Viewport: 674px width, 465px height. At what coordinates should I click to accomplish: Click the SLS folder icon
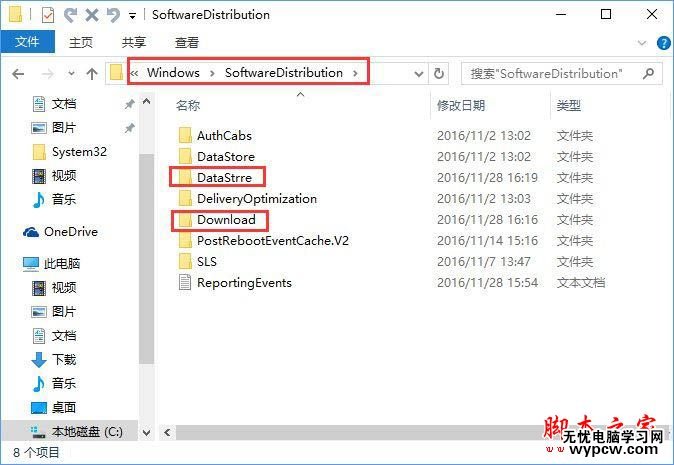click(x=185, y=261)
